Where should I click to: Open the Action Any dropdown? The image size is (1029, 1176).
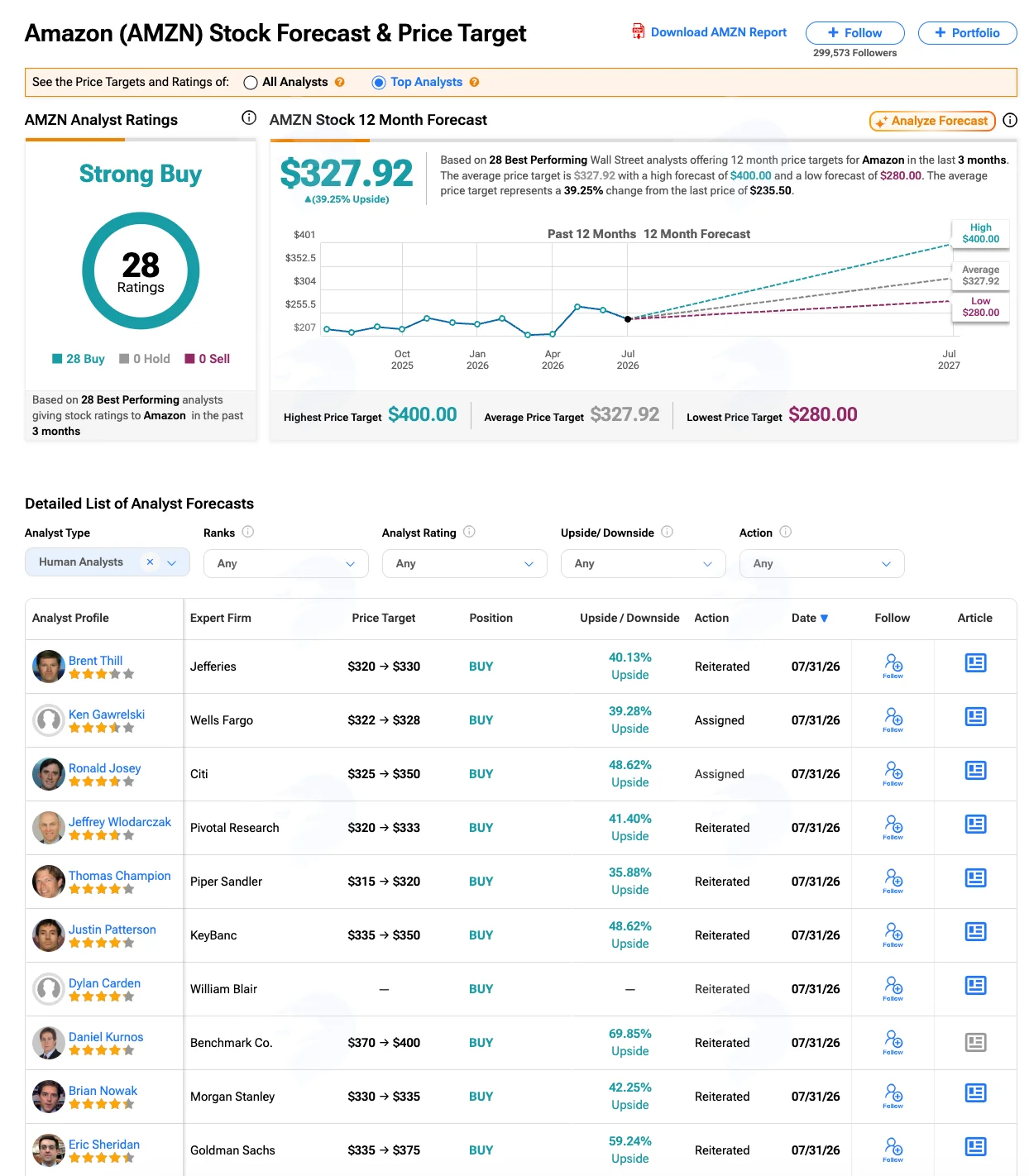tap(822, 563)
